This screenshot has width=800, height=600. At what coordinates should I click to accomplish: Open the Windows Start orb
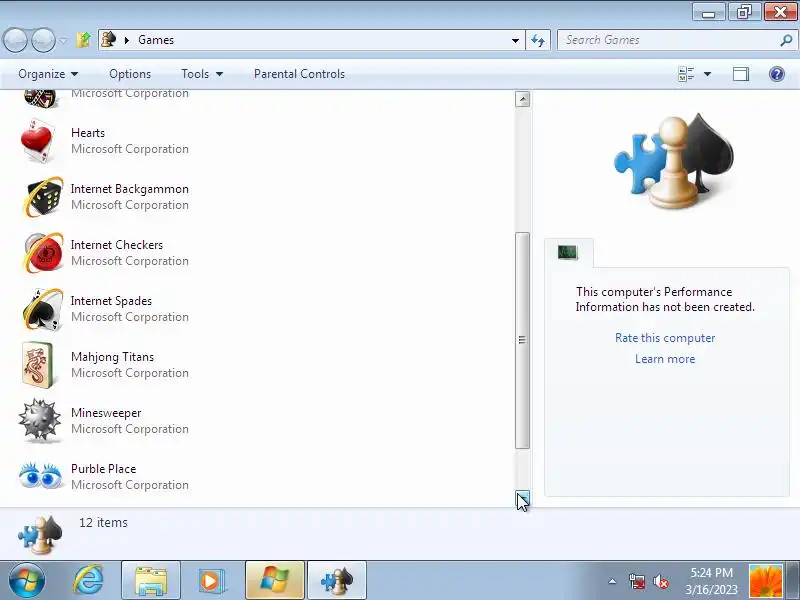click(x=27, y=580)
